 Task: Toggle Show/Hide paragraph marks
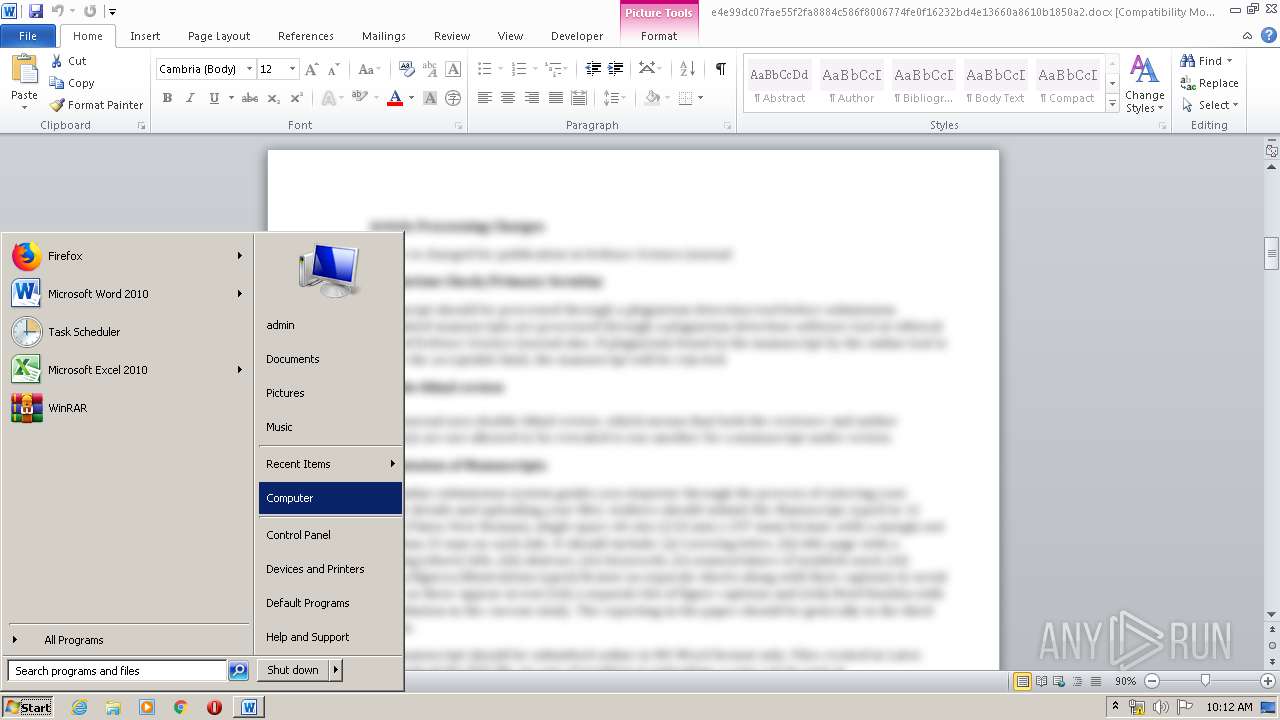pos(720,69)
